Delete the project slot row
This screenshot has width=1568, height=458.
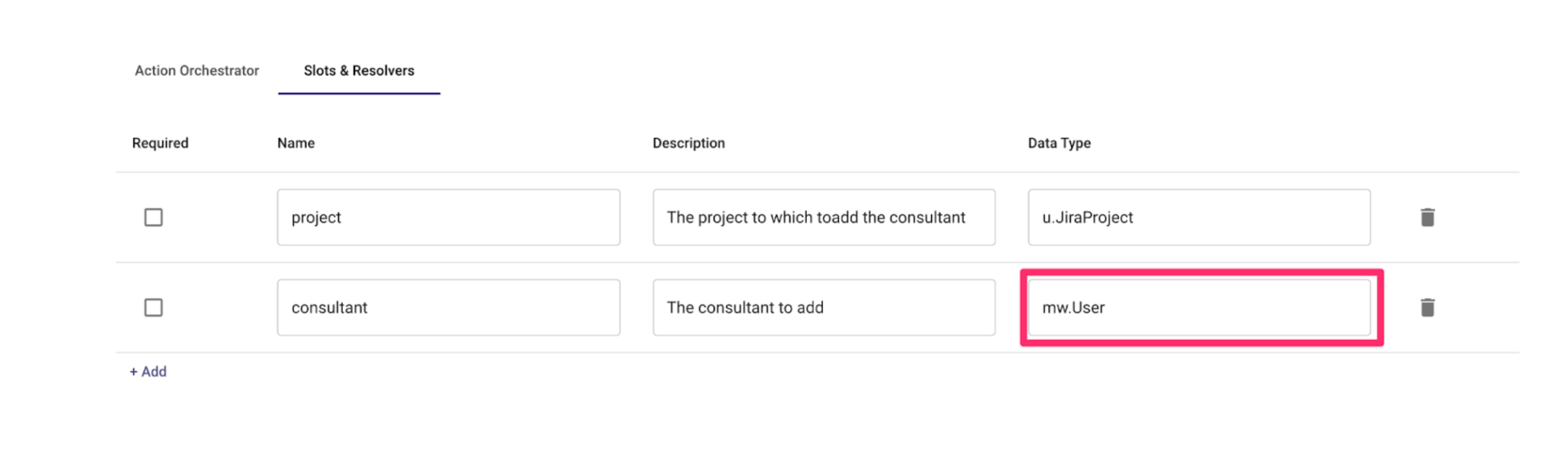[x=1427, y=217]
